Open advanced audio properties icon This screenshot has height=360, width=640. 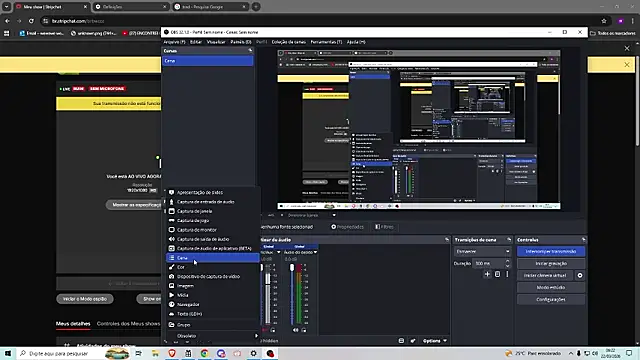[x=413, y=341]
